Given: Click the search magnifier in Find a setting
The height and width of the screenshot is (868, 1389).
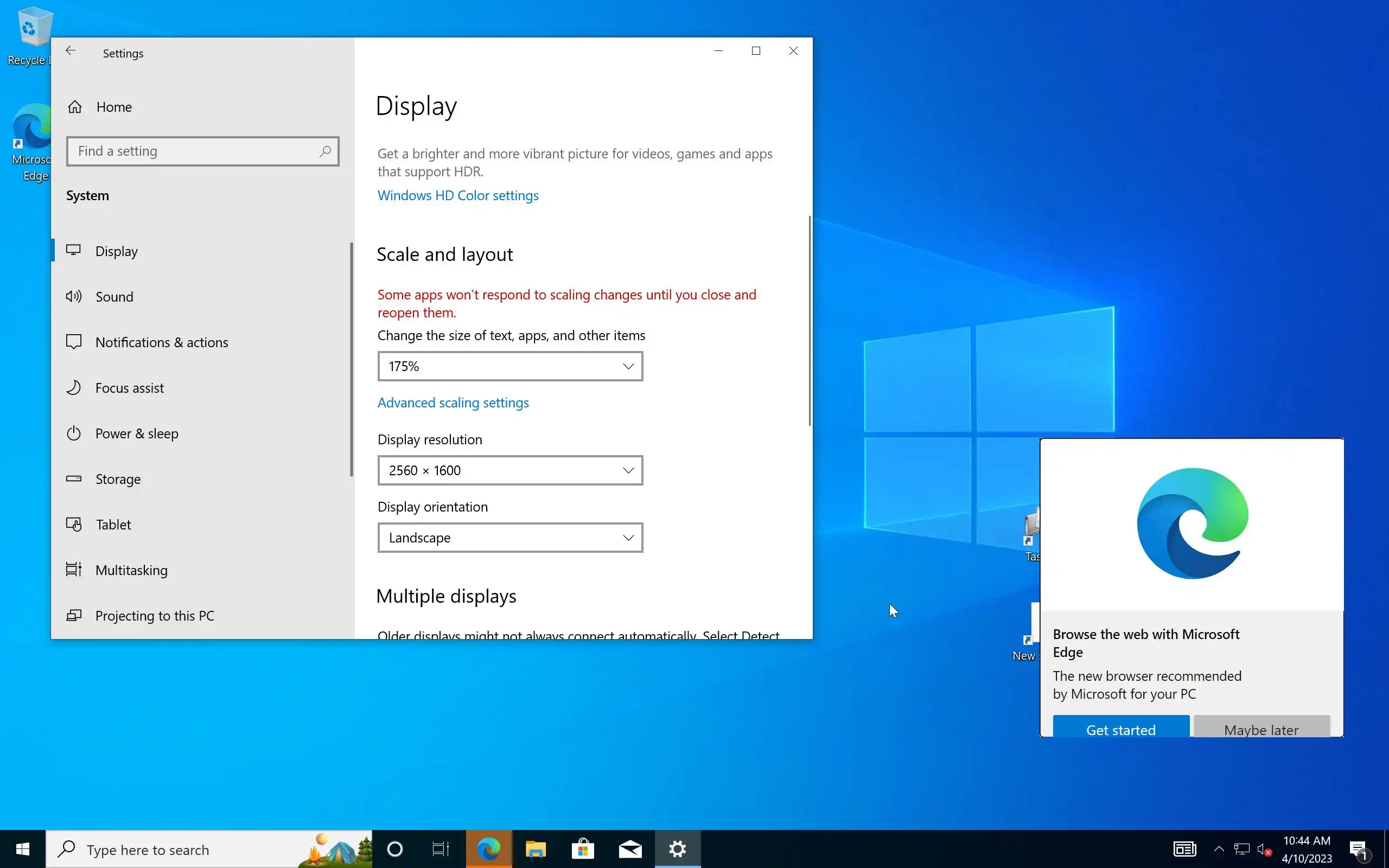Looking at the screenshot, I should click(325, 151).
